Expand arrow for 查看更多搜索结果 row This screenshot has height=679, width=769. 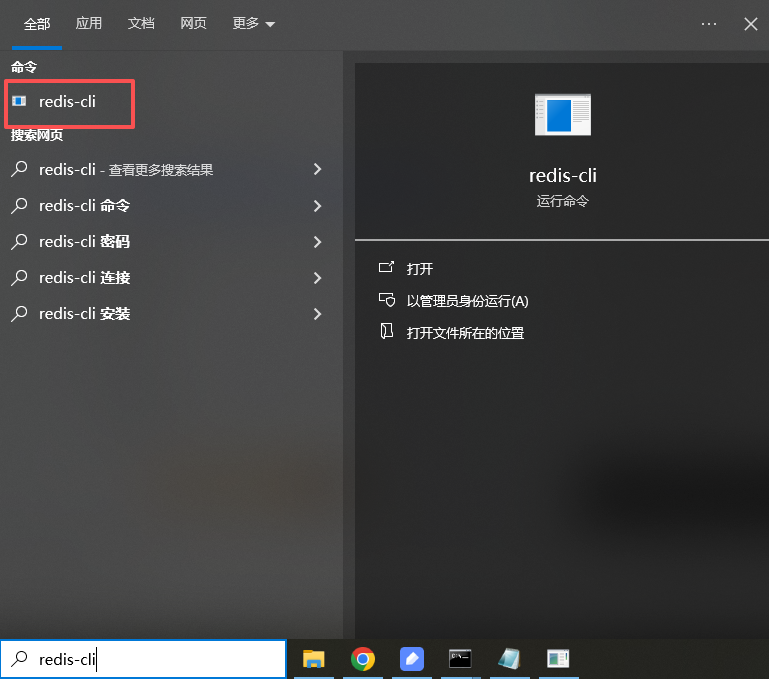pyautogui.click(x=317, y=169)
